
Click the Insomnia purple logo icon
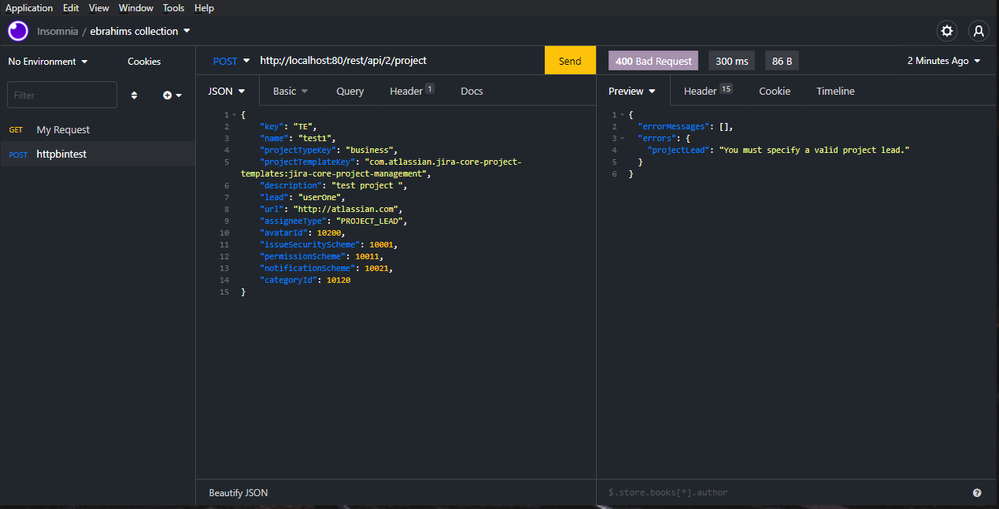[18, 31]
